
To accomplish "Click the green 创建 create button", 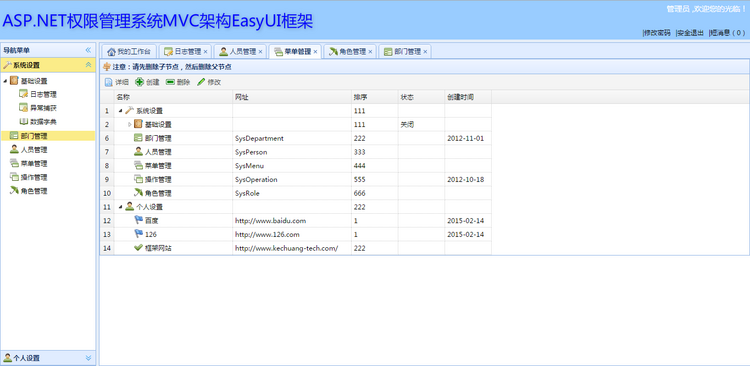I will pos(147,82).
